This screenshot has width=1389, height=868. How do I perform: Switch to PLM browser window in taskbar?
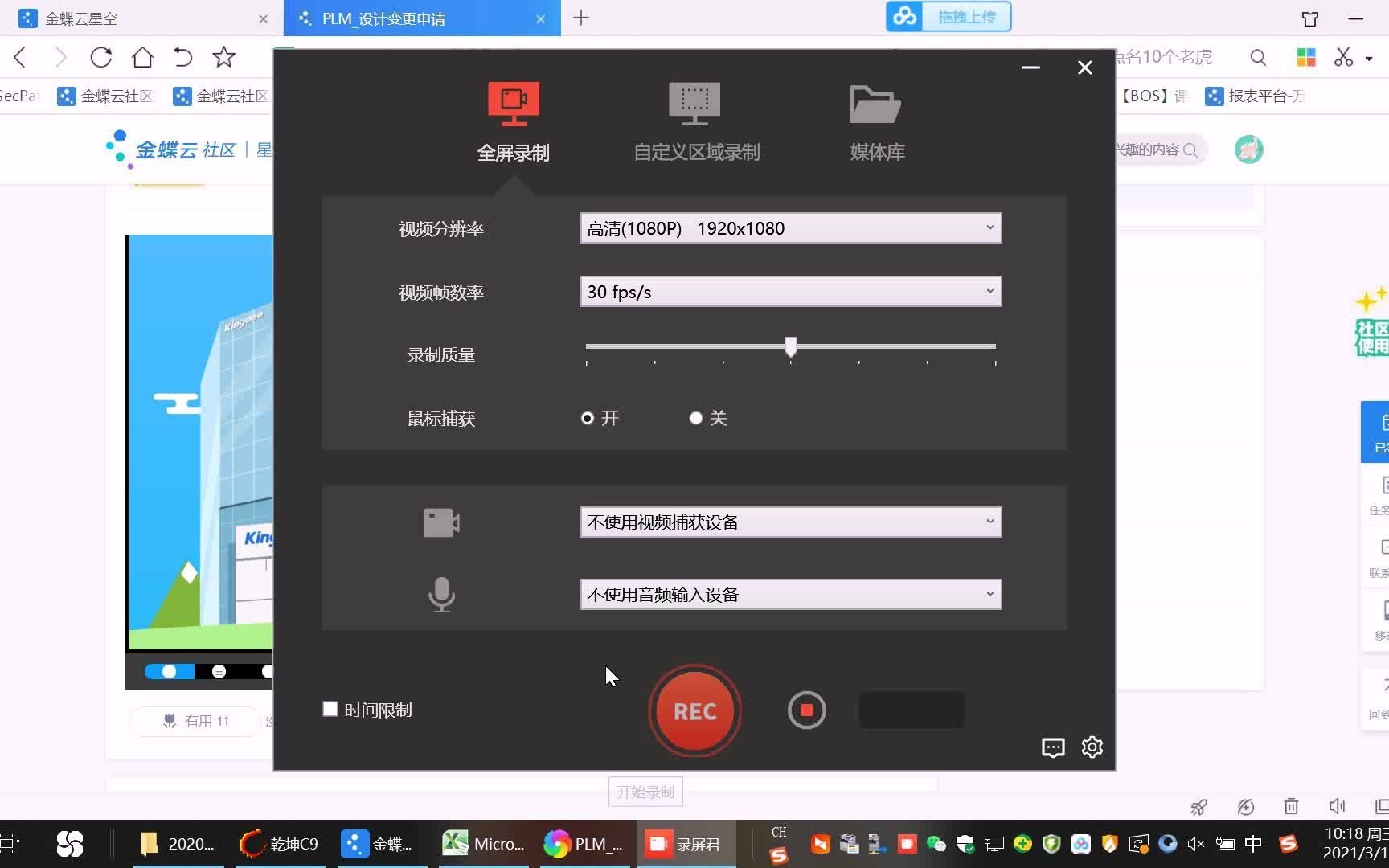click(x=584, y=844)
